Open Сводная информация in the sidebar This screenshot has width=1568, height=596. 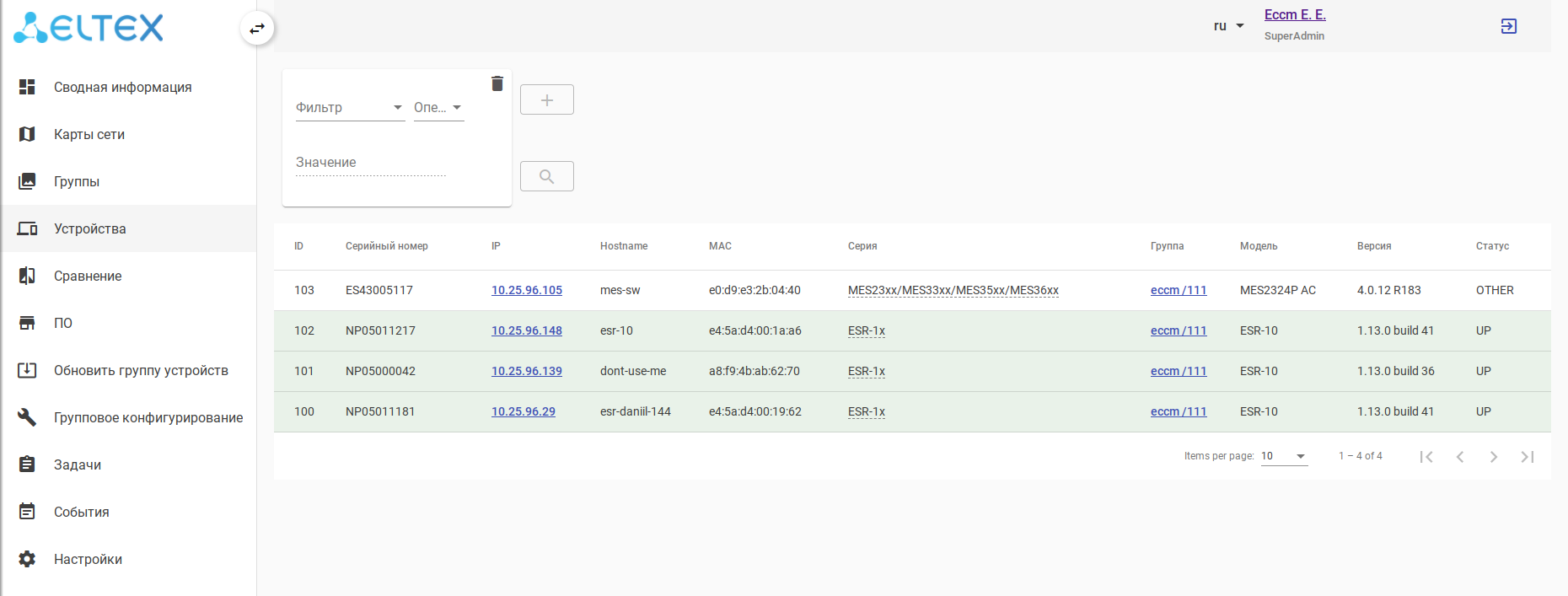coord(122,87)
